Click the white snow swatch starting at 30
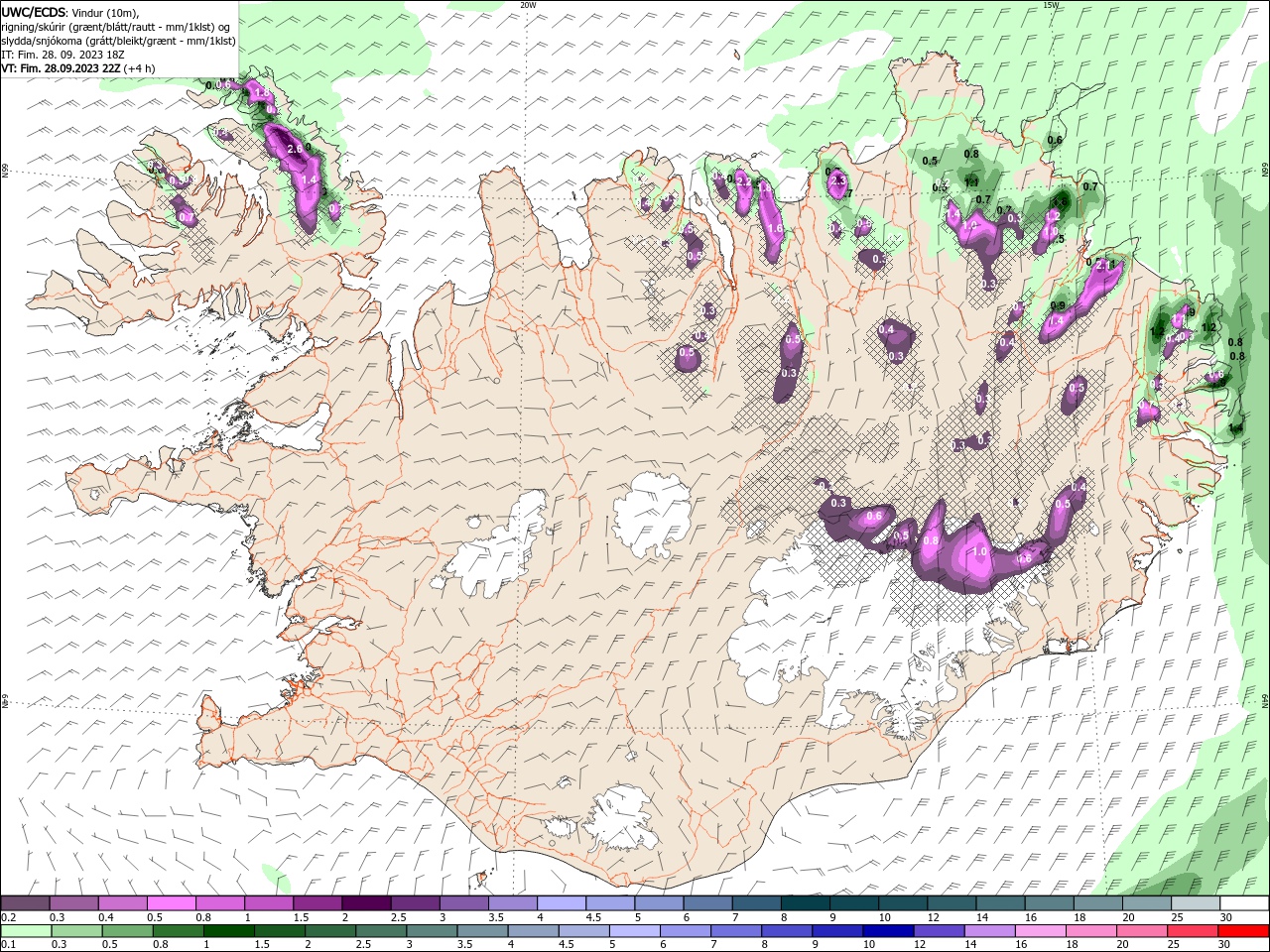1270x952 pixels. pyautogui.click(x=1244, y=903)
